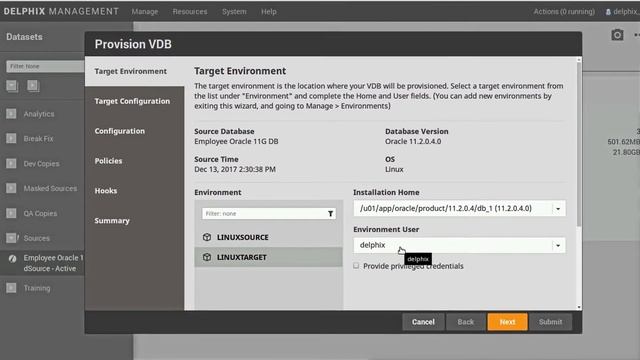Click the LINUXTARGET environment cube icon
Viewport: 640px width, 360px height.
[207, 257]
